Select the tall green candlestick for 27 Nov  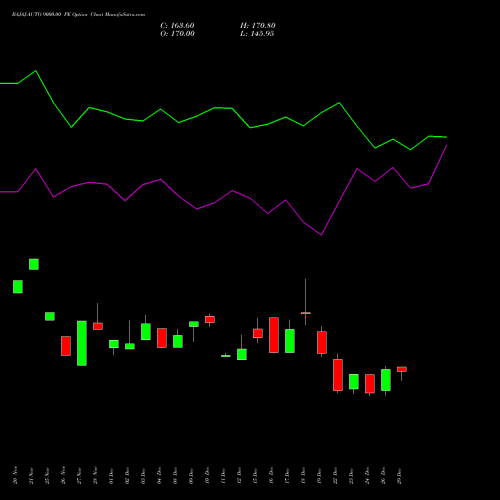[x=82, y=343]
